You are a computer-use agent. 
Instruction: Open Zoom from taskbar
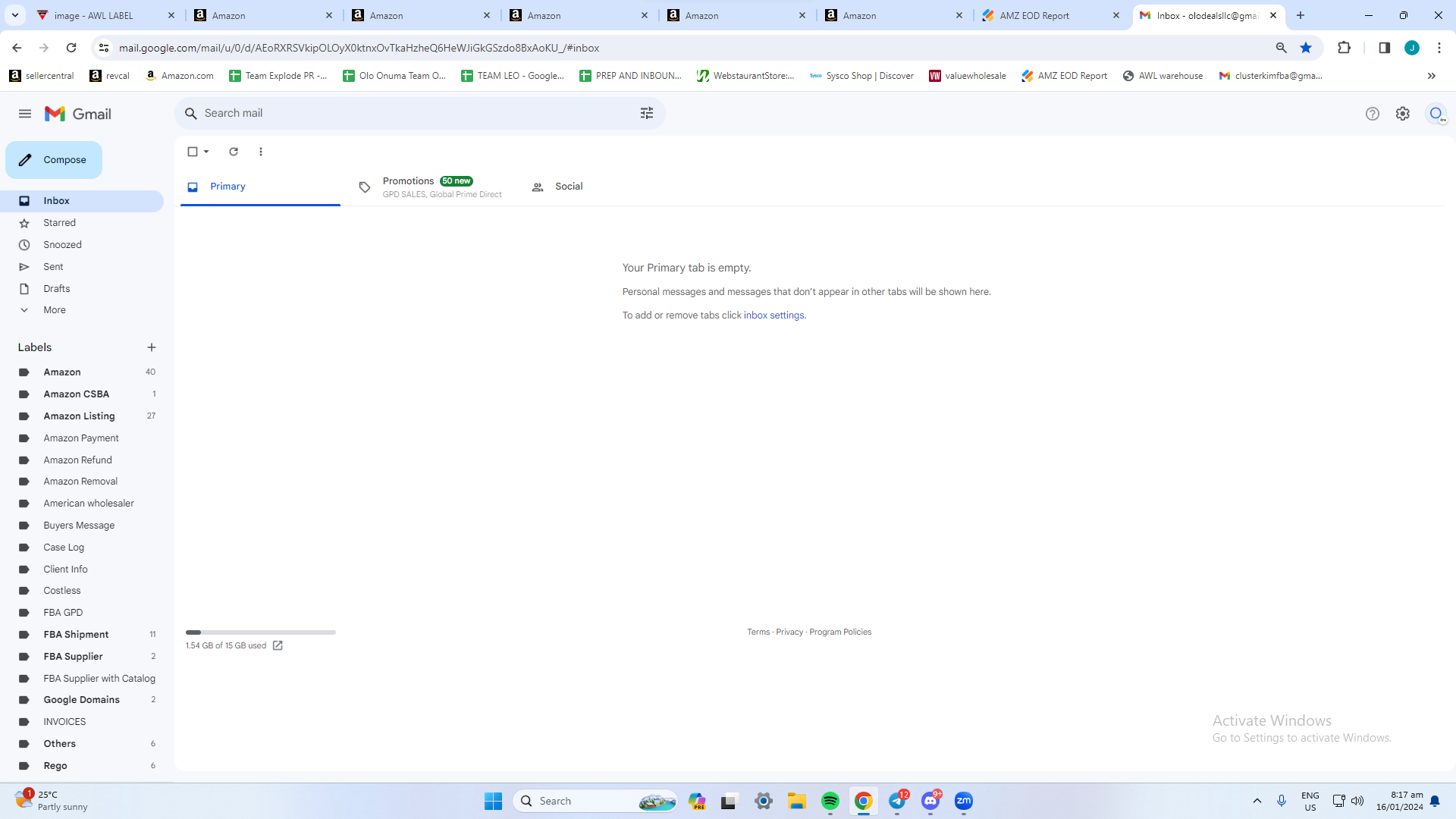[x=964, y=801]
